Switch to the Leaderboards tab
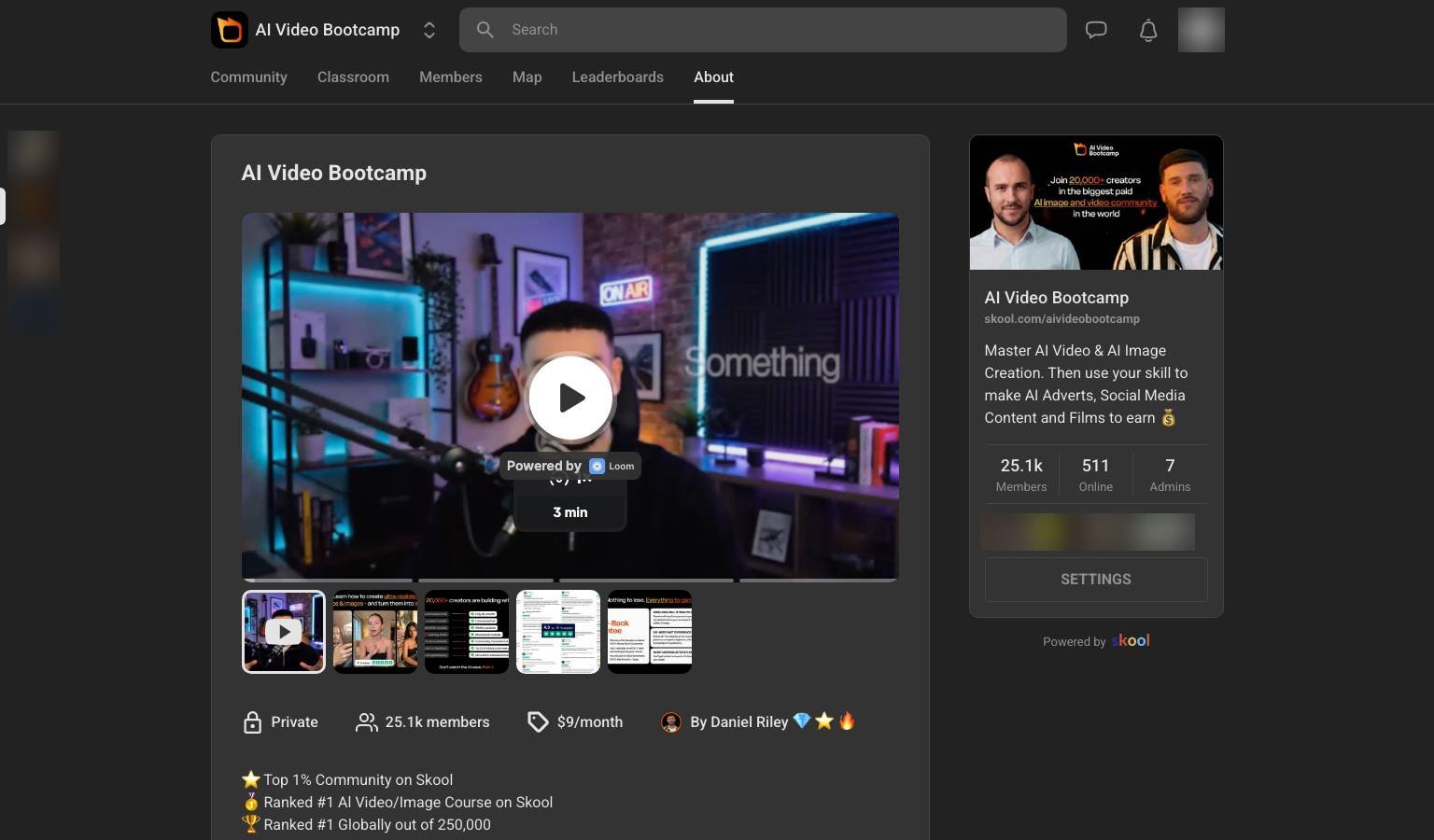The width and height of the screenshot is (1434, 840). point(618,77)
